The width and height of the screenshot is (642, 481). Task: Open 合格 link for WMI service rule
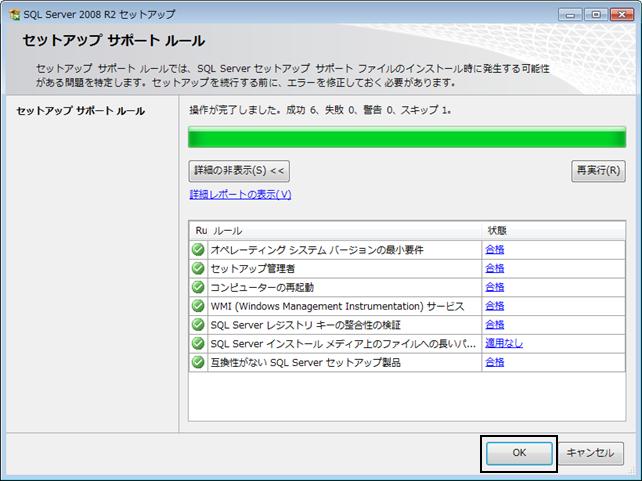click(495, 306)
